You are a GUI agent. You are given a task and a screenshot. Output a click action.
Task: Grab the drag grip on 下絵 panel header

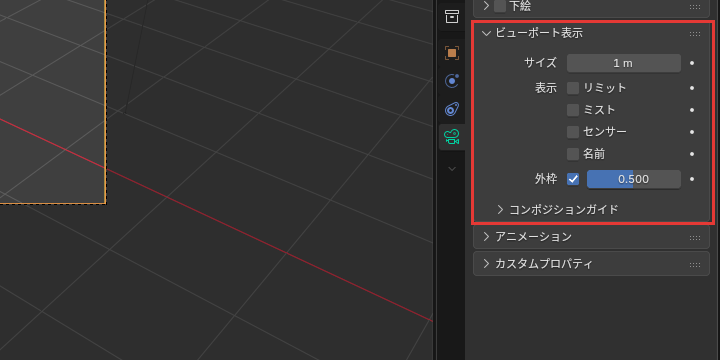point(695,7)
